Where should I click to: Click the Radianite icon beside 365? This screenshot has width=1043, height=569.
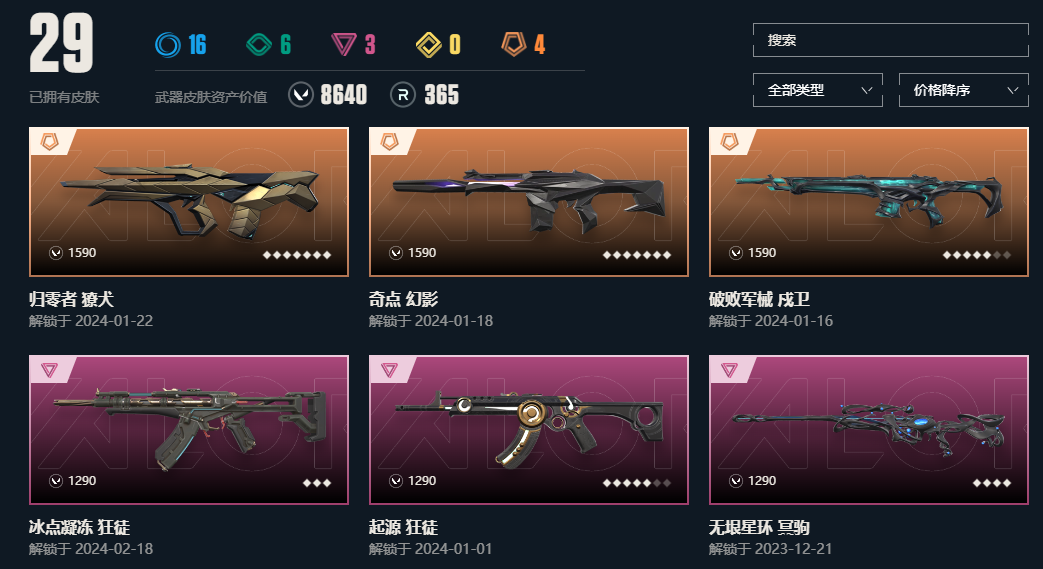[x=402, y=95]
